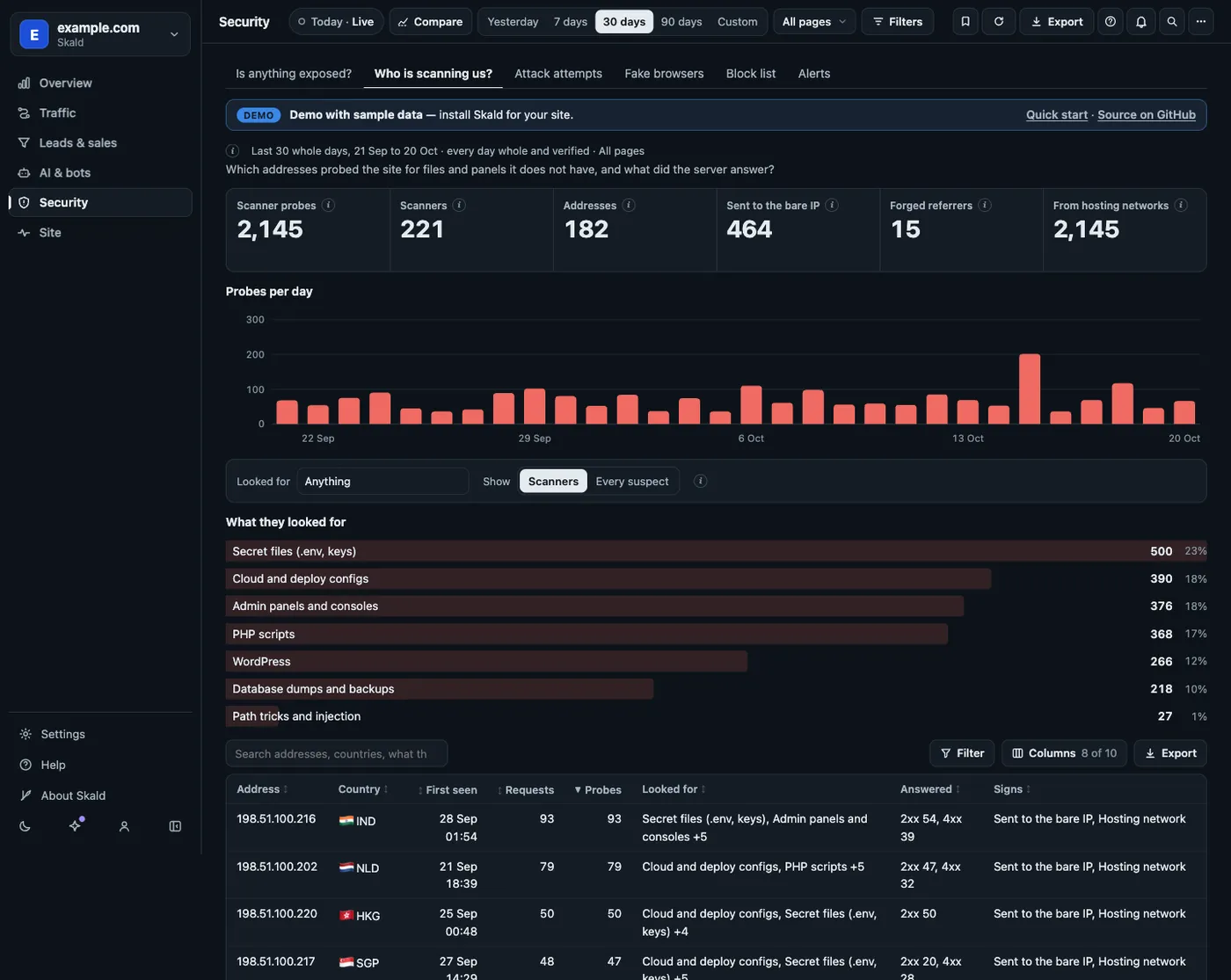
Task: Sort table by First seen column header
Action: [448, 789]
